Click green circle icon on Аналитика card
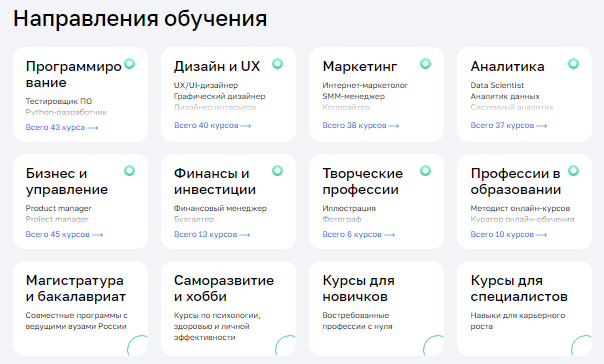 573,64
